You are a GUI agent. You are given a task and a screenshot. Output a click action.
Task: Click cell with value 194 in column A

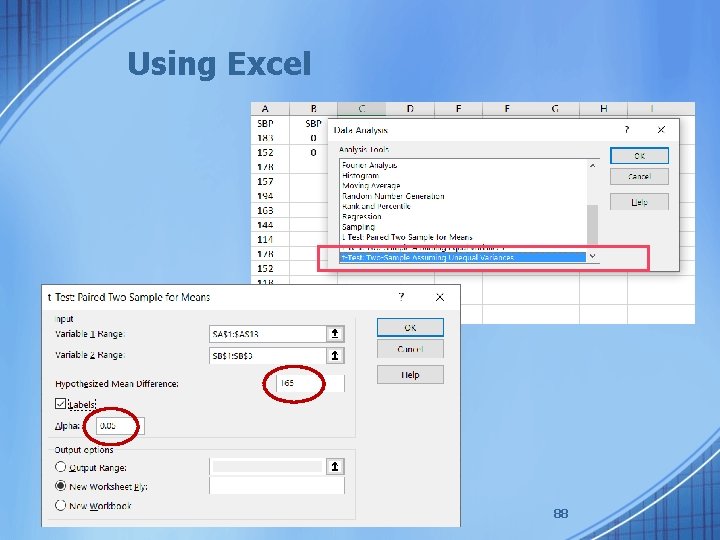pyautogui.click(x=270, y=196)
